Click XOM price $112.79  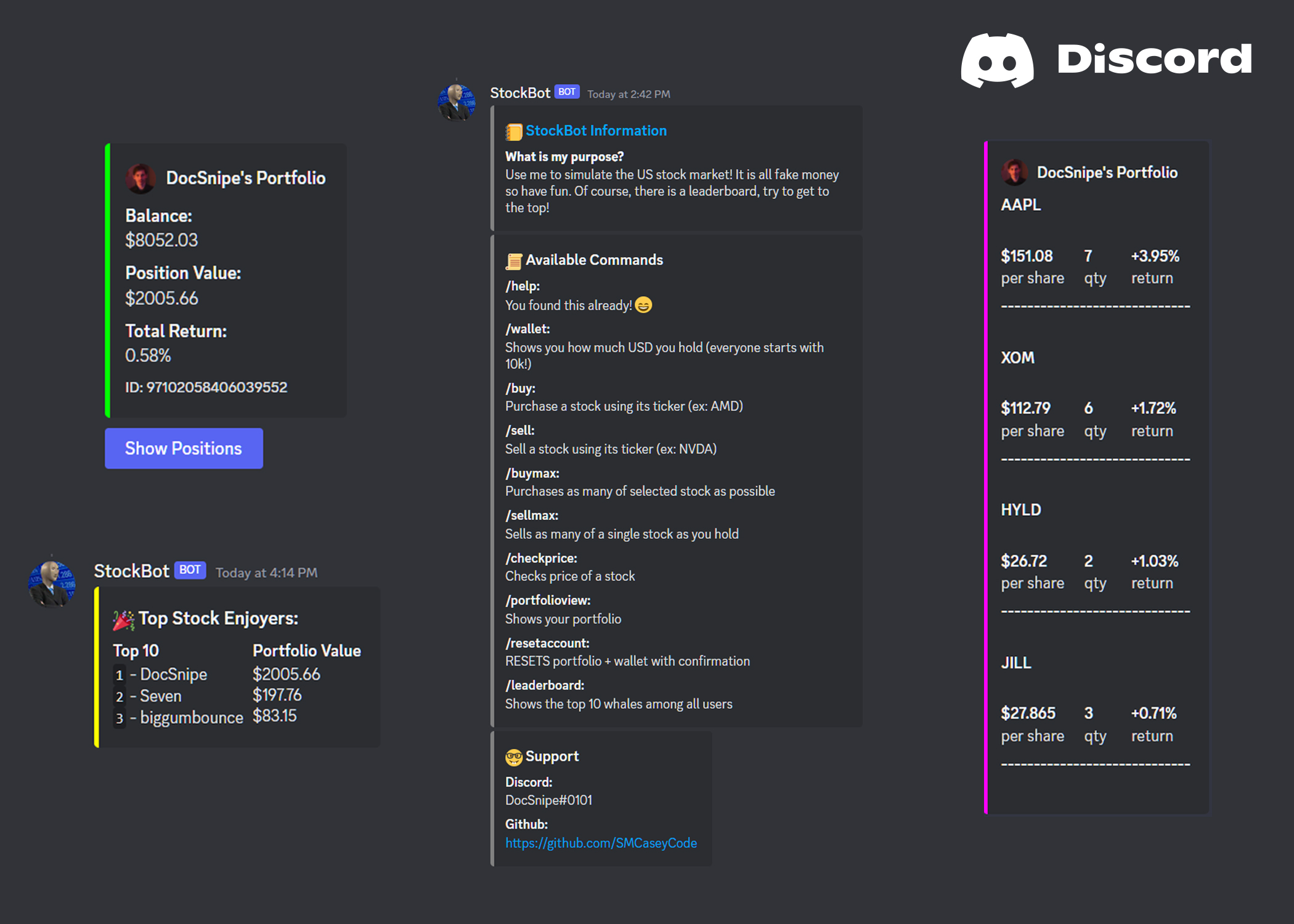(1025, 408)
